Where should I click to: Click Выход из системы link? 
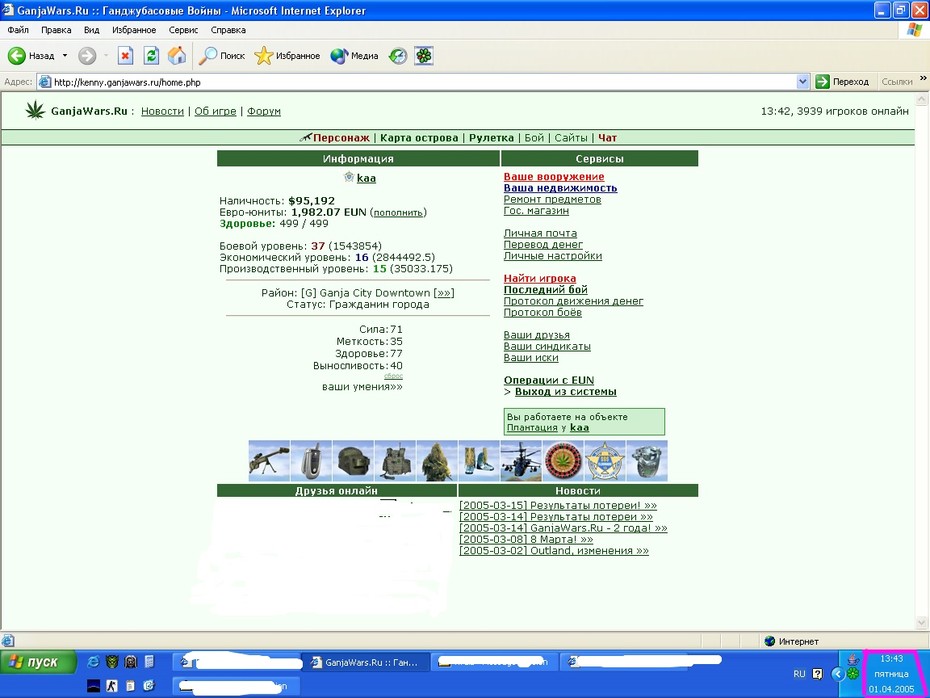pyautogui.click(x=566, y=391)
